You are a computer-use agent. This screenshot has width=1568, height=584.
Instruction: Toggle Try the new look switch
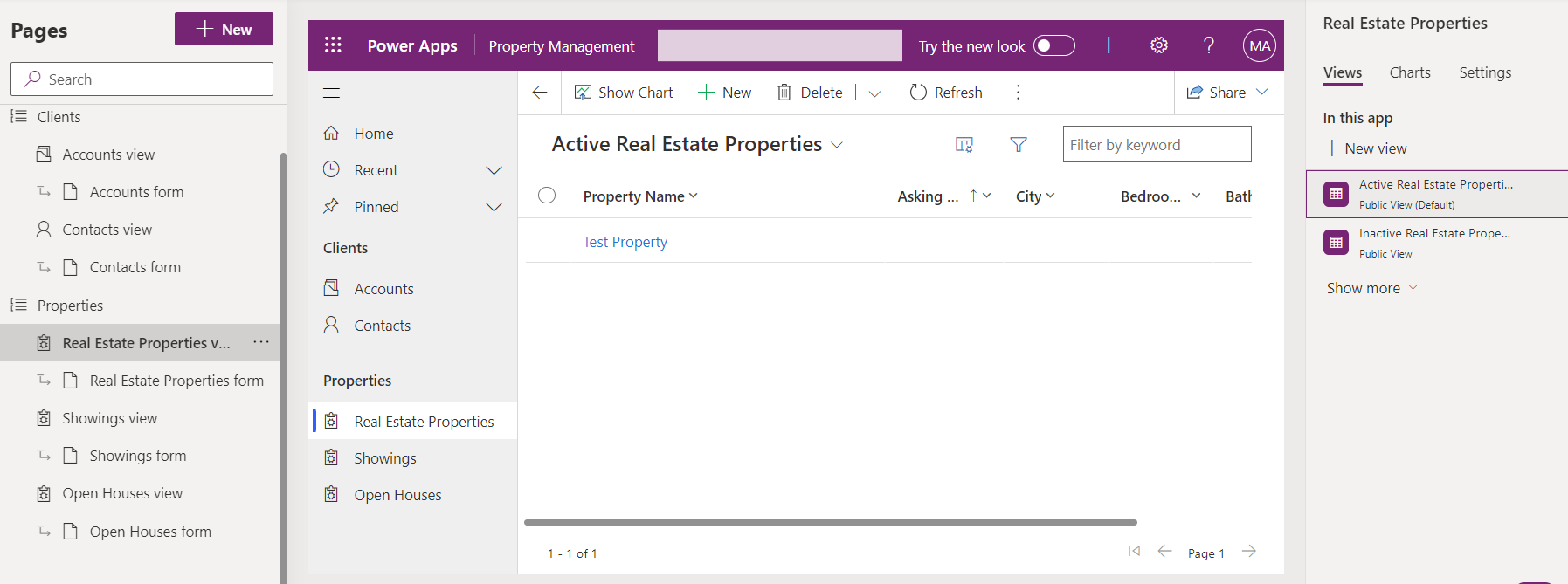[1053, 45]
